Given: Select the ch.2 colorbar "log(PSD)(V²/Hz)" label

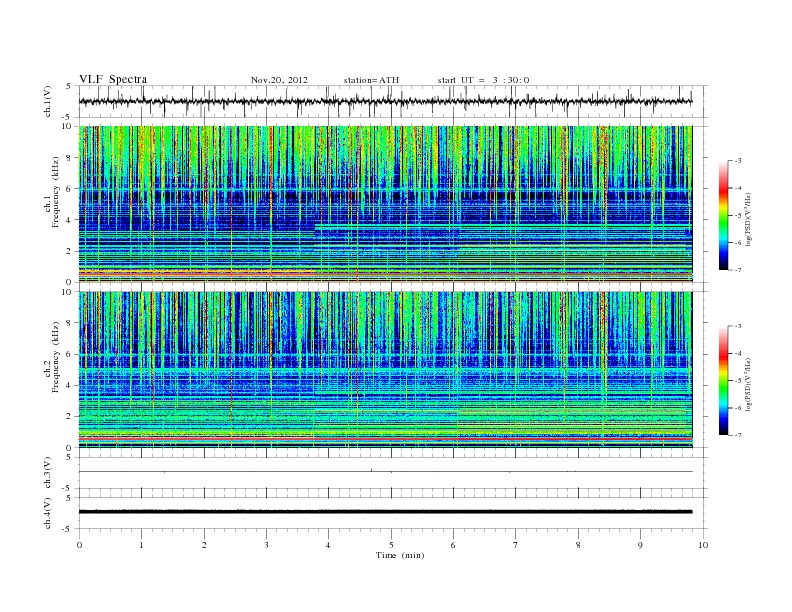Looking at the screenshot, I should (x=748, y=384).
